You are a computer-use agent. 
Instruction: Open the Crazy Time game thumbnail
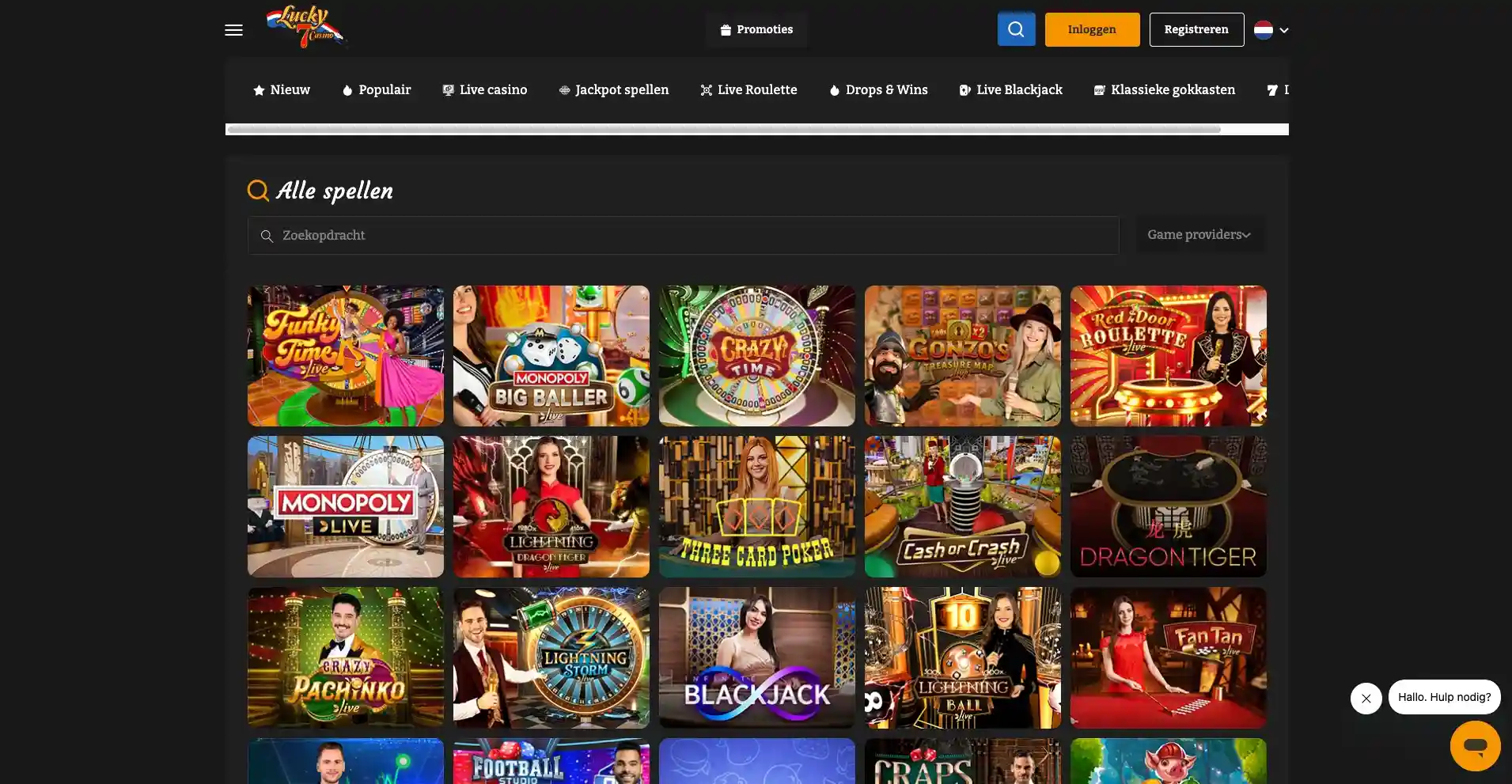point(756,356)
